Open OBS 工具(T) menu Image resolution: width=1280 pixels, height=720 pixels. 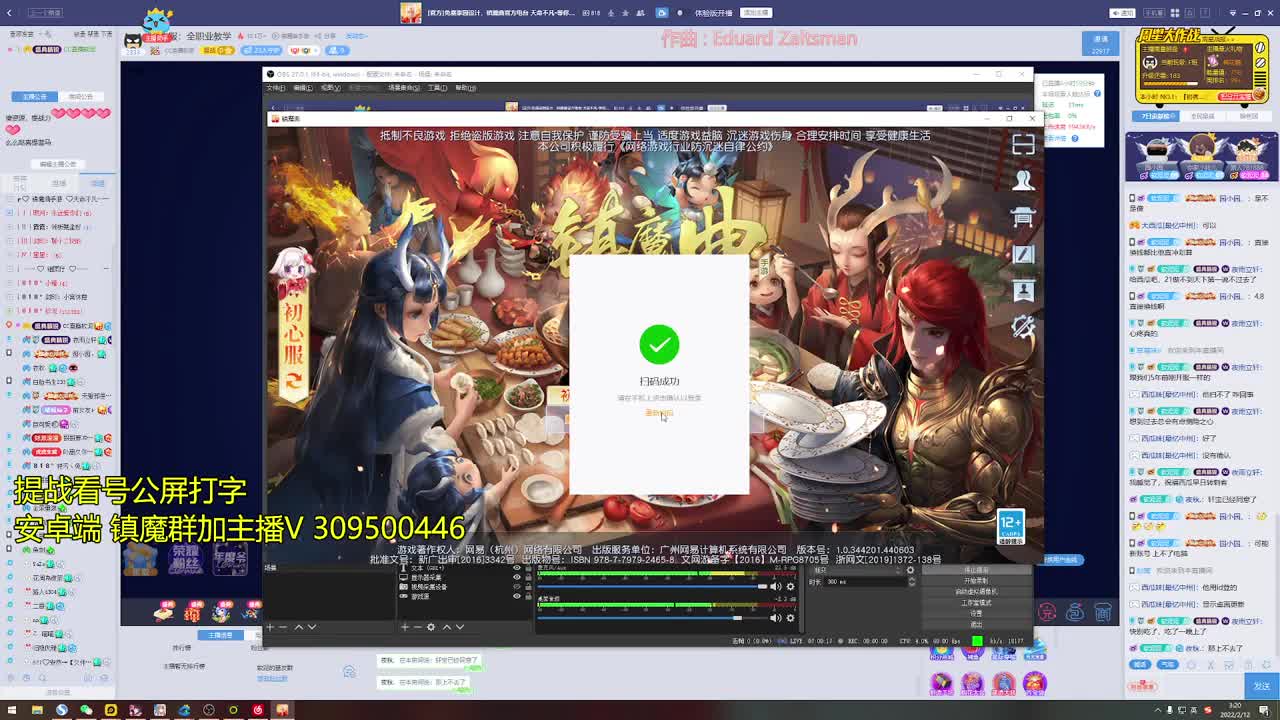[x=437, y=88]
